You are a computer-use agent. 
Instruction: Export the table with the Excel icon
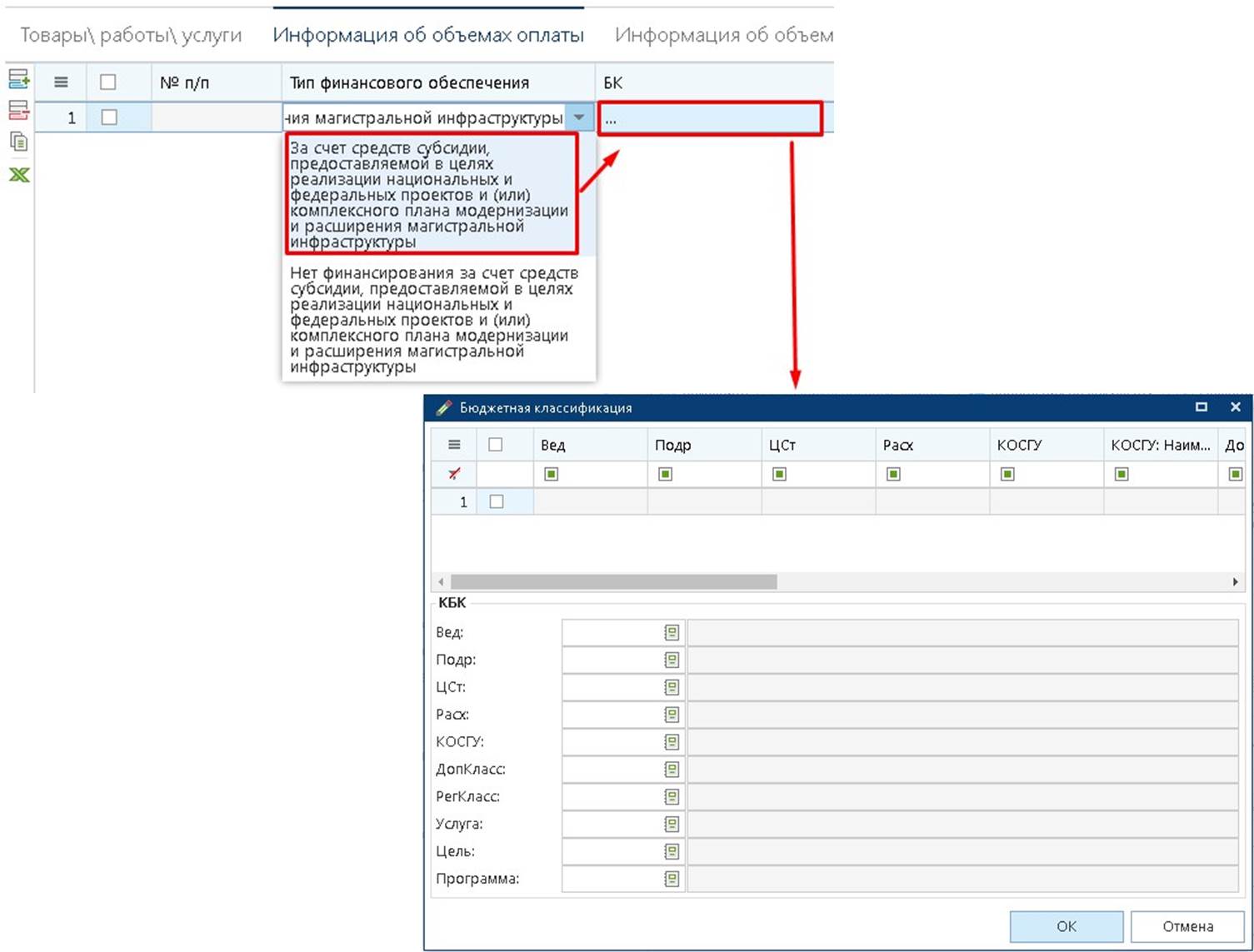pos(18,174)
